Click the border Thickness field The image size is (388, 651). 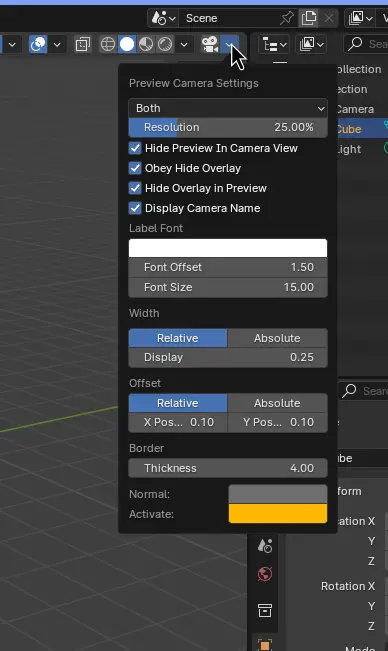[228, 468]
